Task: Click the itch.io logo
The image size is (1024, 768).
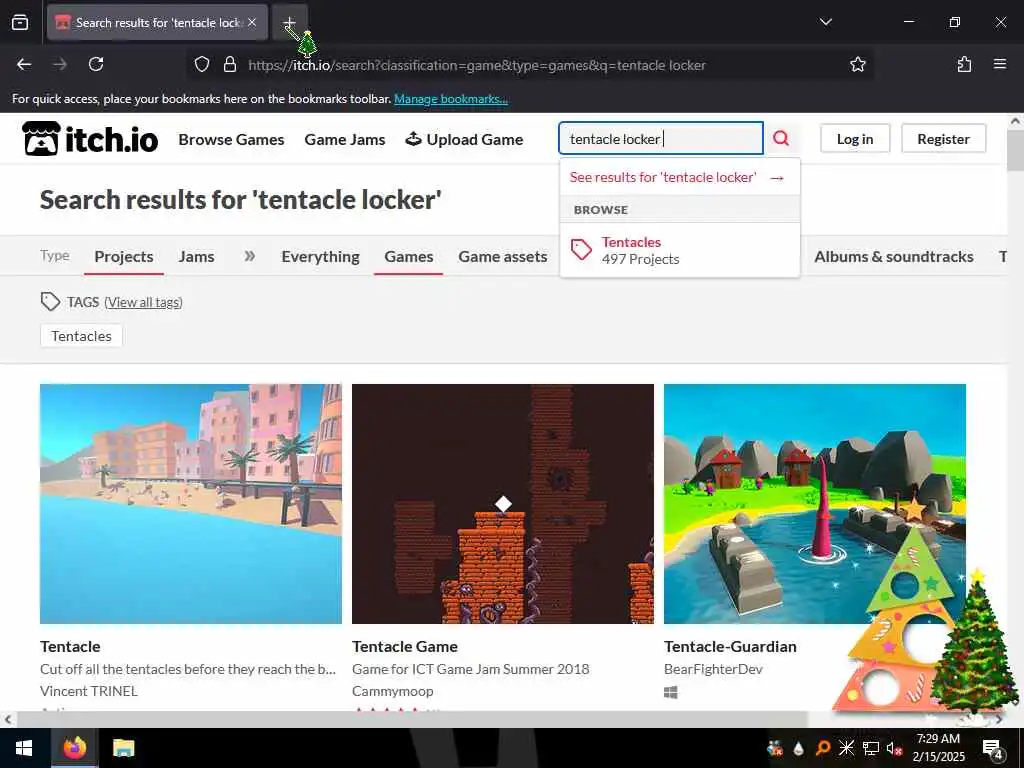Action: click(90, 139)
